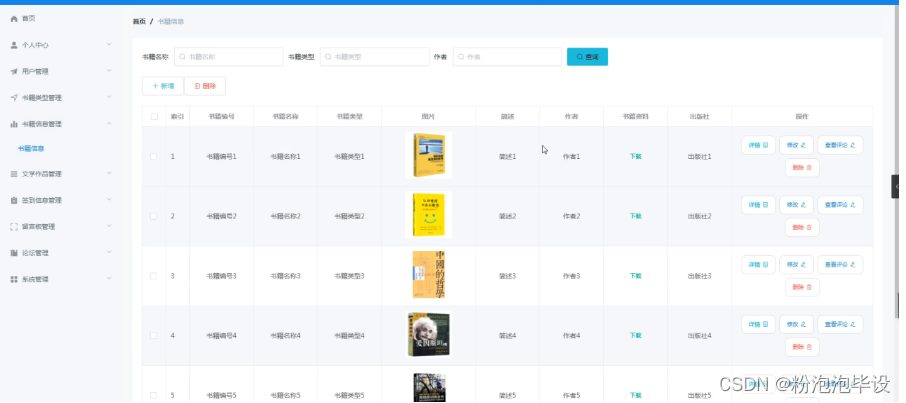The image size is (906, 403).
Task: Expand the 文学作品管理 menu chevron
Action: point(109,173)
